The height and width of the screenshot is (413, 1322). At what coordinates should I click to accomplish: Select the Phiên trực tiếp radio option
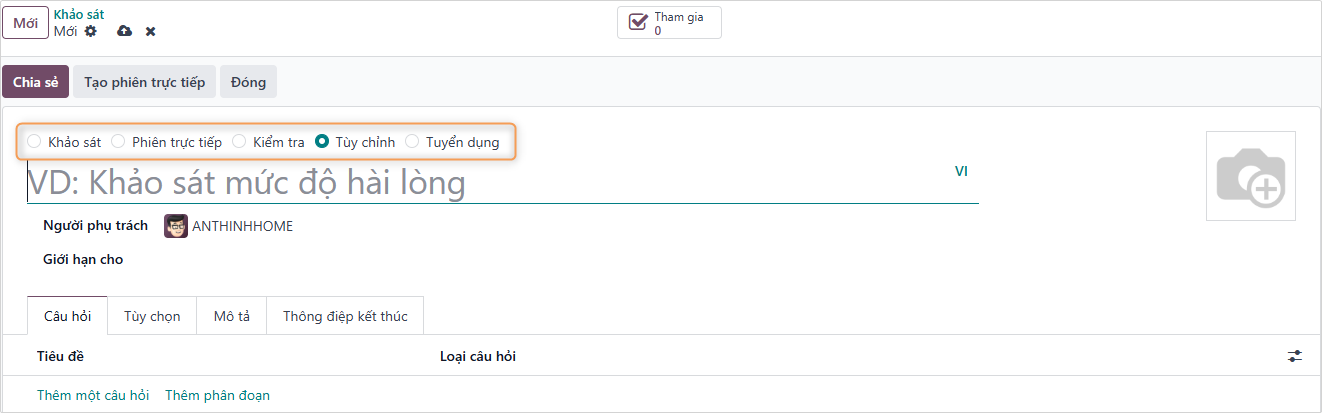click(x=119, y=142)
